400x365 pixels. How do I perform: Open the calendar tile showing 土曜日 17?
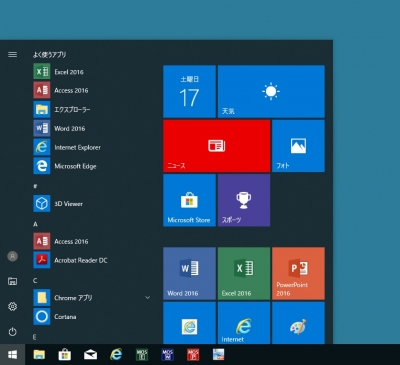(189, 91)
